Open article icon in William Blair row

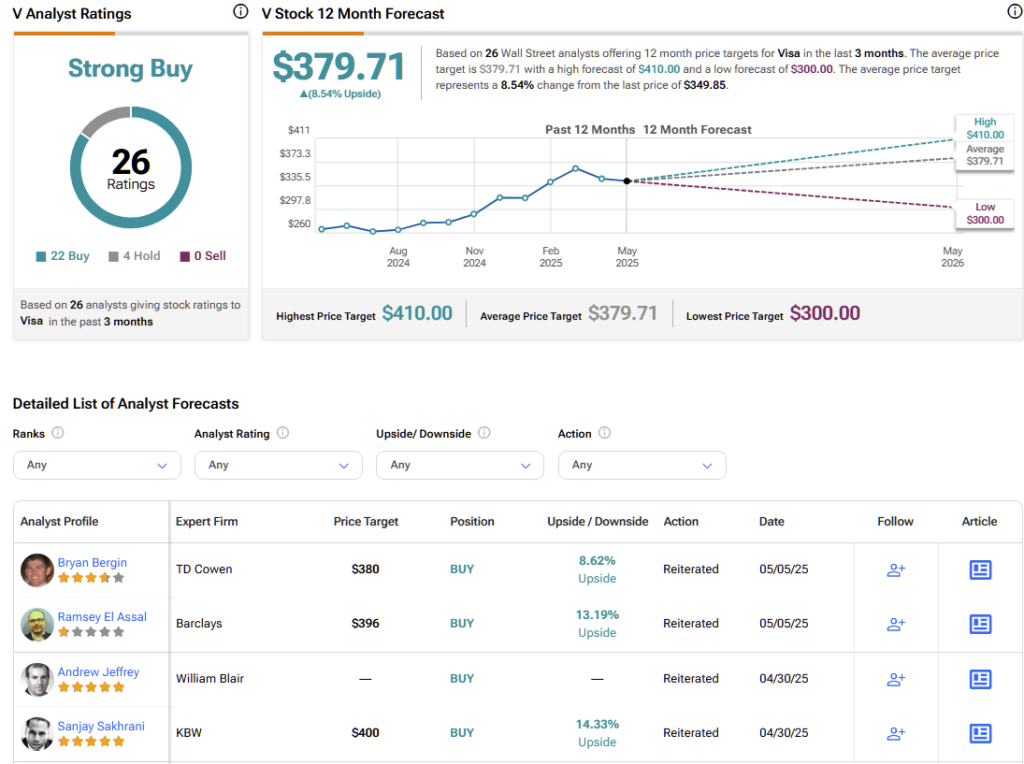click(980, 679)
